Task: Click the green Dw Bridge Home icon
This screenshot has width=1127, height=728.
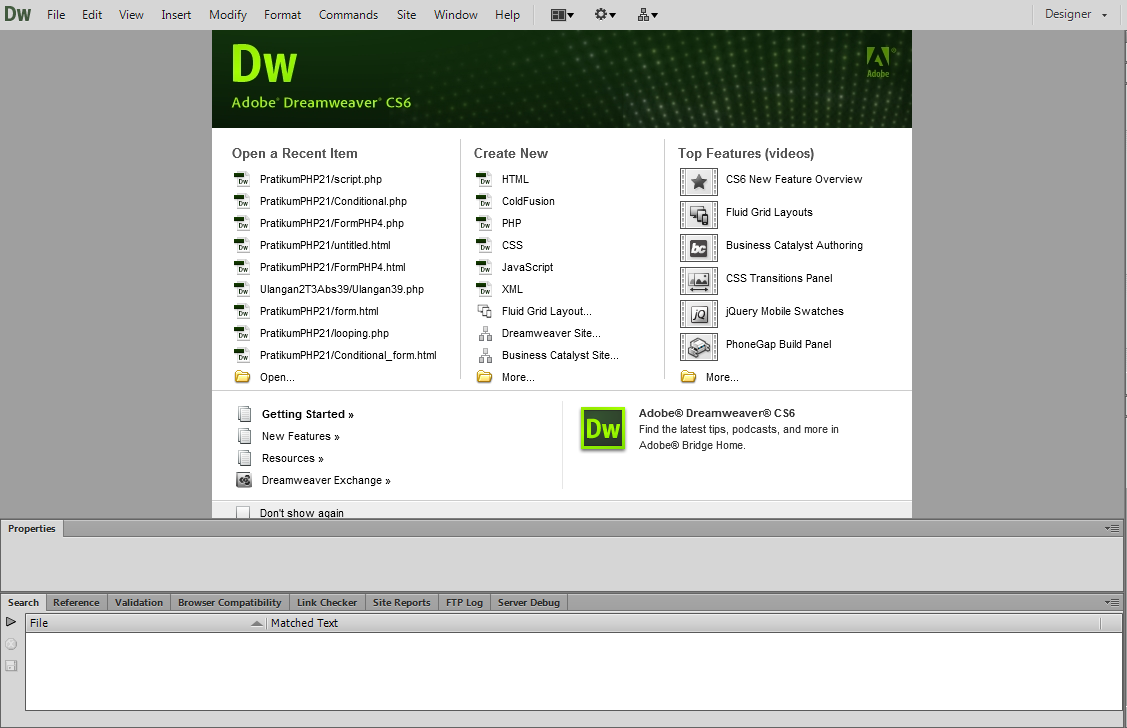Action: (x=602, y=428)
